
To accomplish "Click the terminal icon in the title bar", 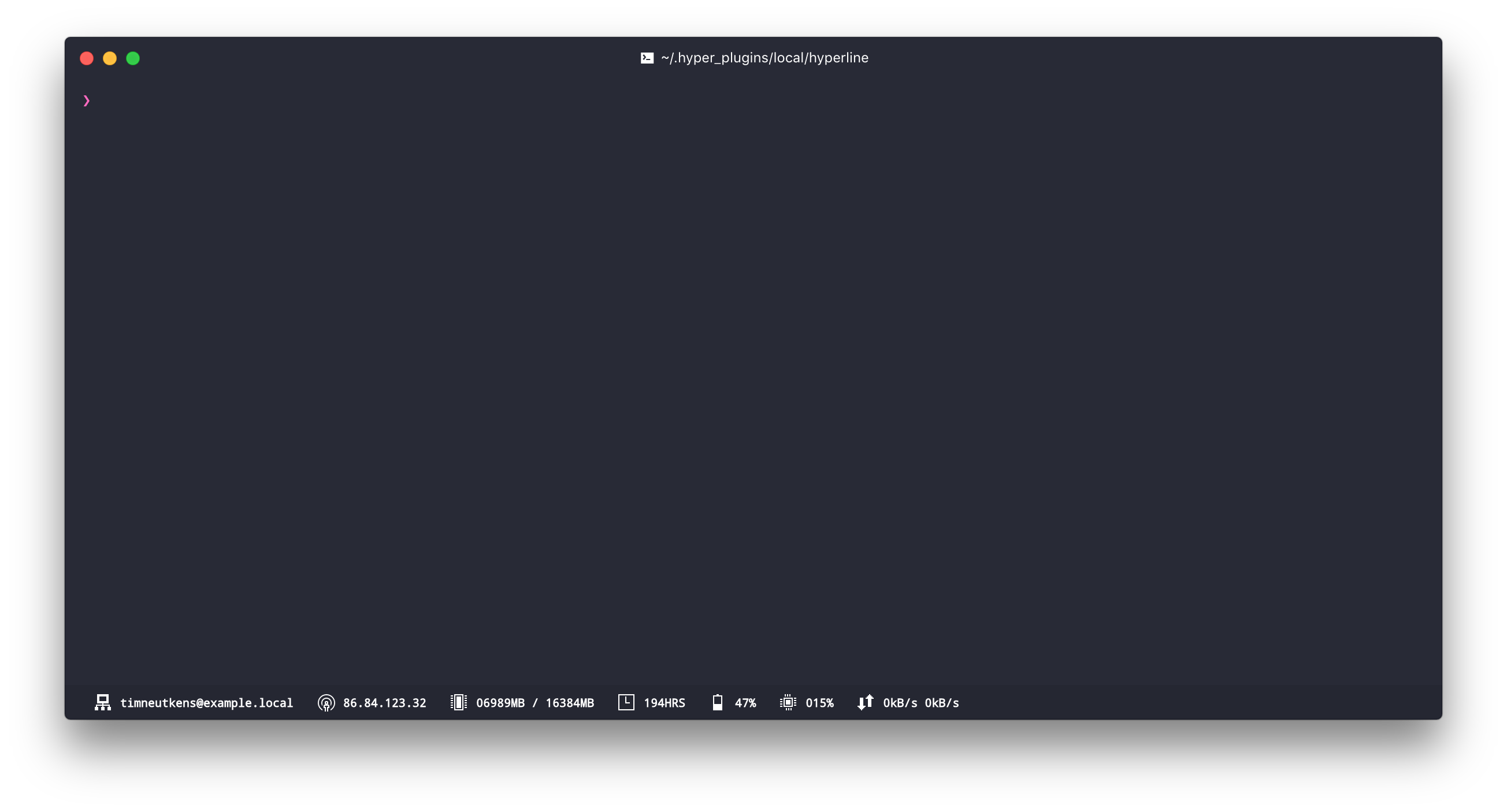I will pos(646,57).
